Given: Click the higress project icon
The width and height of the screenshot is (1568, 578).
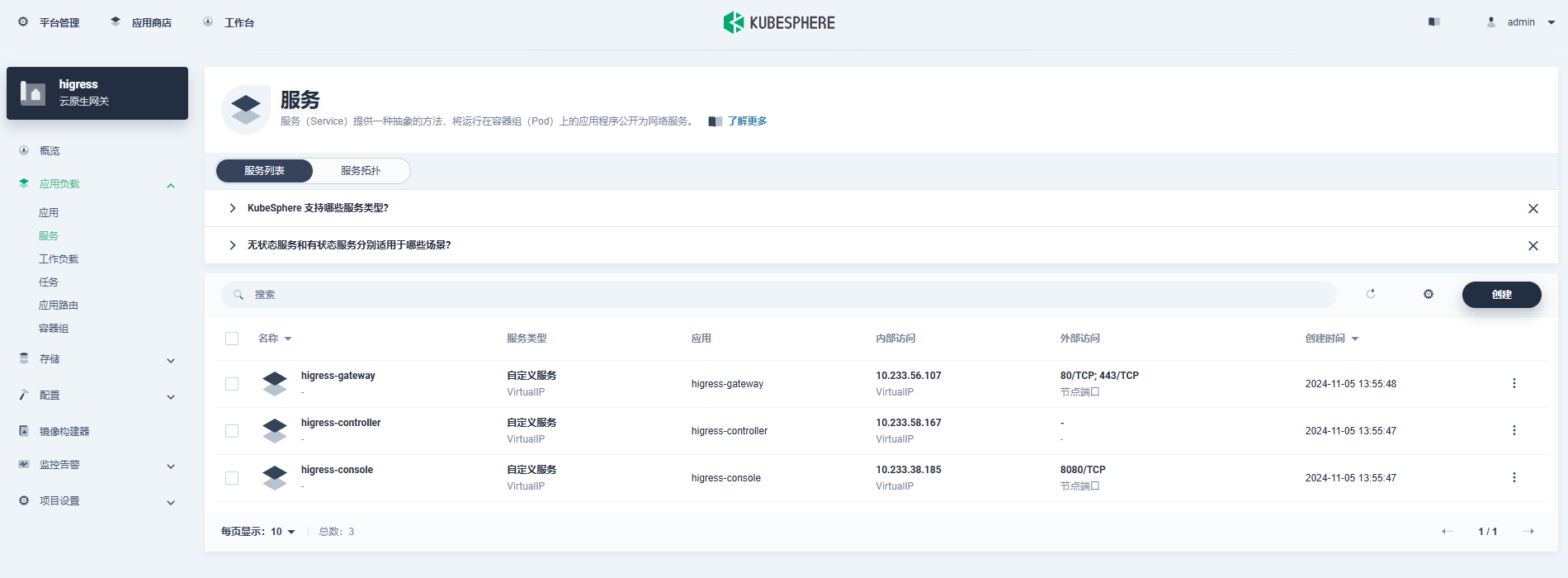Looking at the screenshot, I should click(33, 92).
